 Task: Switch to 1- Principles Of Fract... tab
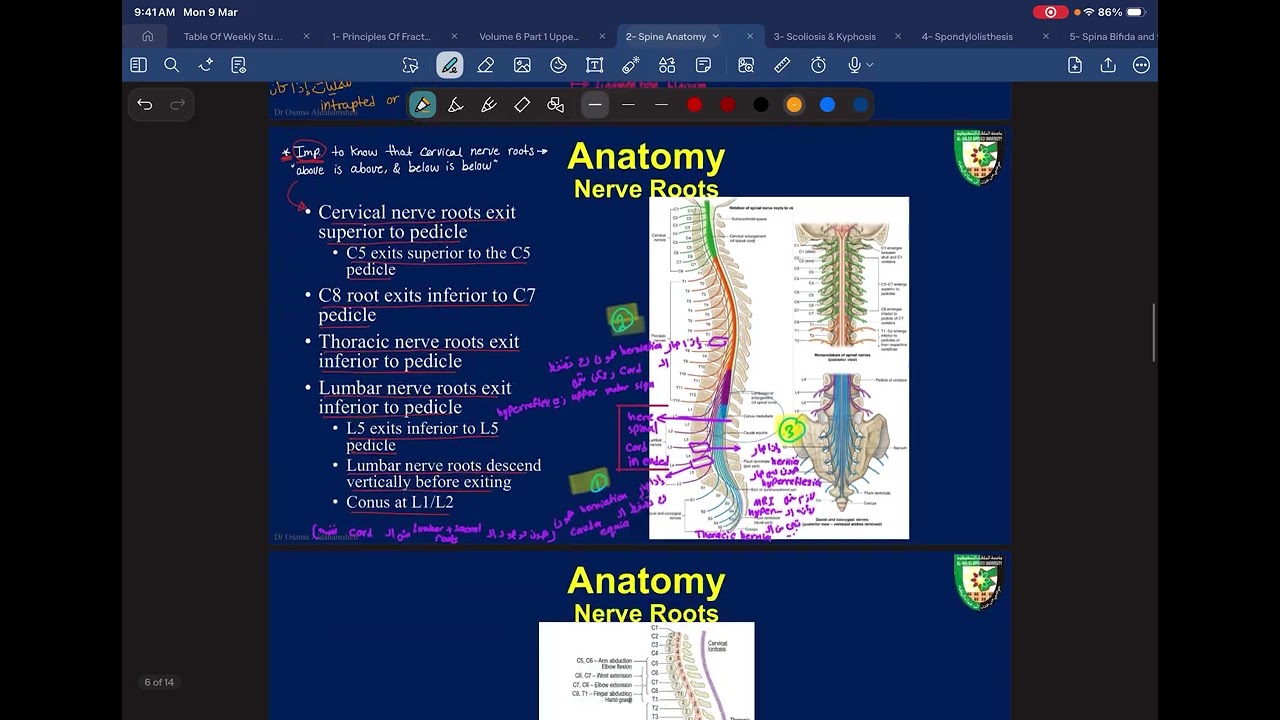tap(381, 37)
